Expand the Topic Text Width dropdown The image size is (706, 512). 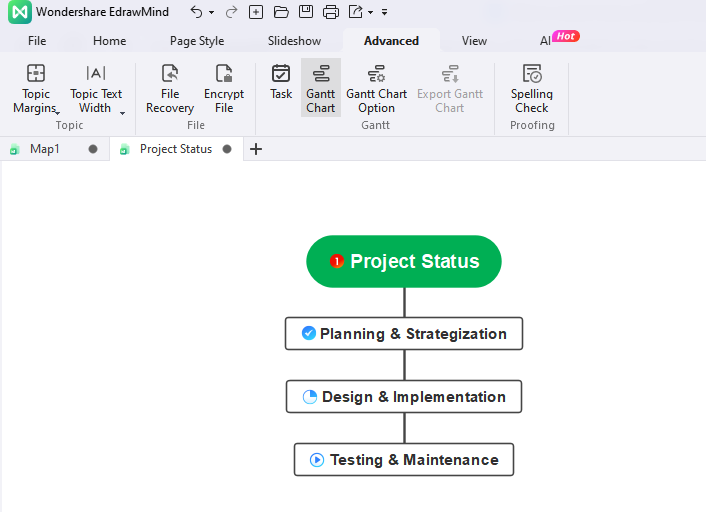click(122, 113)
